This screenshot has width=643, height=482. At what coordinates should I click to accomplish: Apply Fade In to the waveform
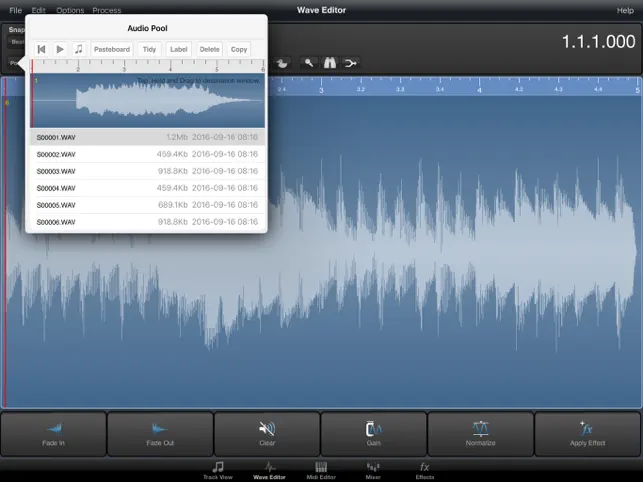pos(53,434)
